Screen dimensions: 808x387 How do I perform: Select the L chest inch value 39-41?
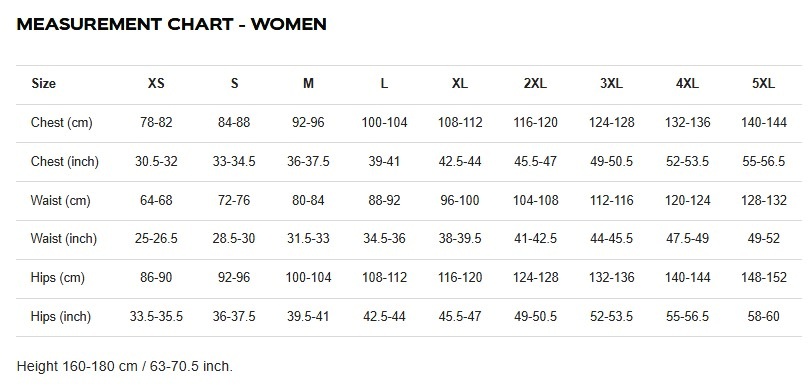384,161
